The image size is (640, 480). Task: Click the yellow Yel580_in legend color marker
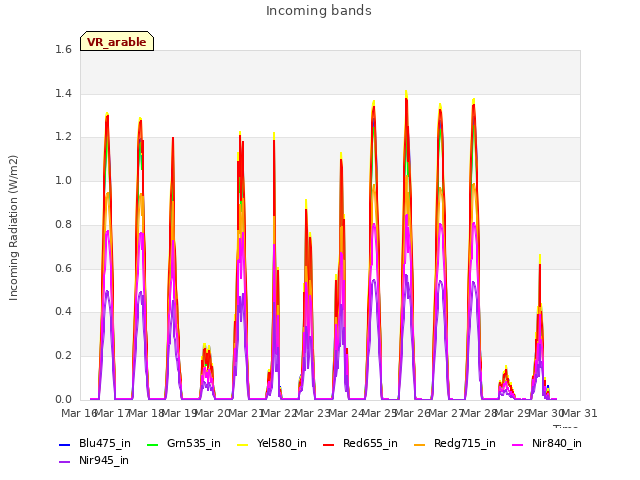pos(242,444)
